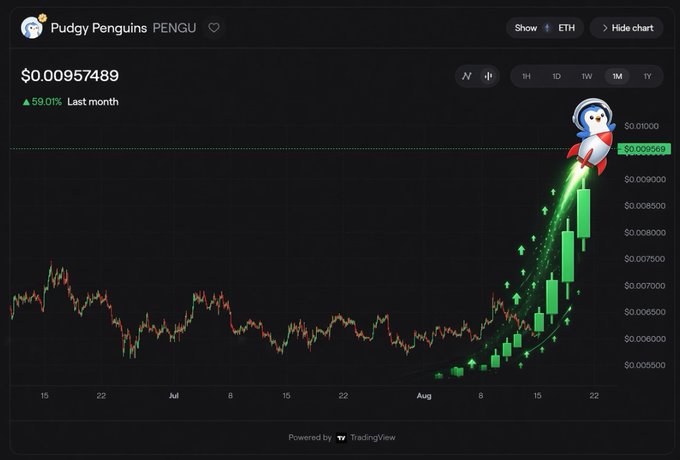Favorite PENGU with the heart icon

click(214, 28)
